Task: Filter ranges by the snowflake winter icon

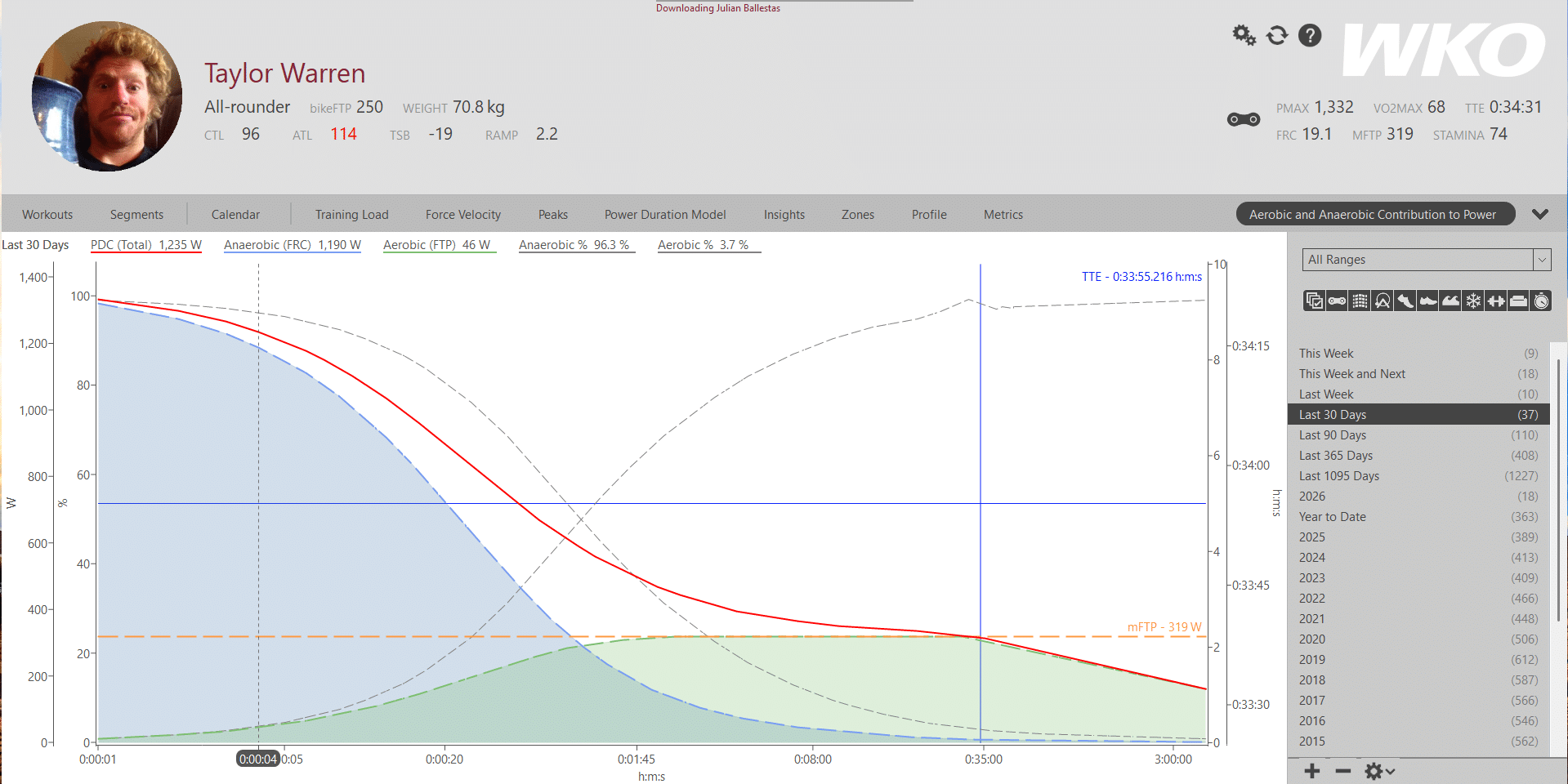Action: 1473,301
